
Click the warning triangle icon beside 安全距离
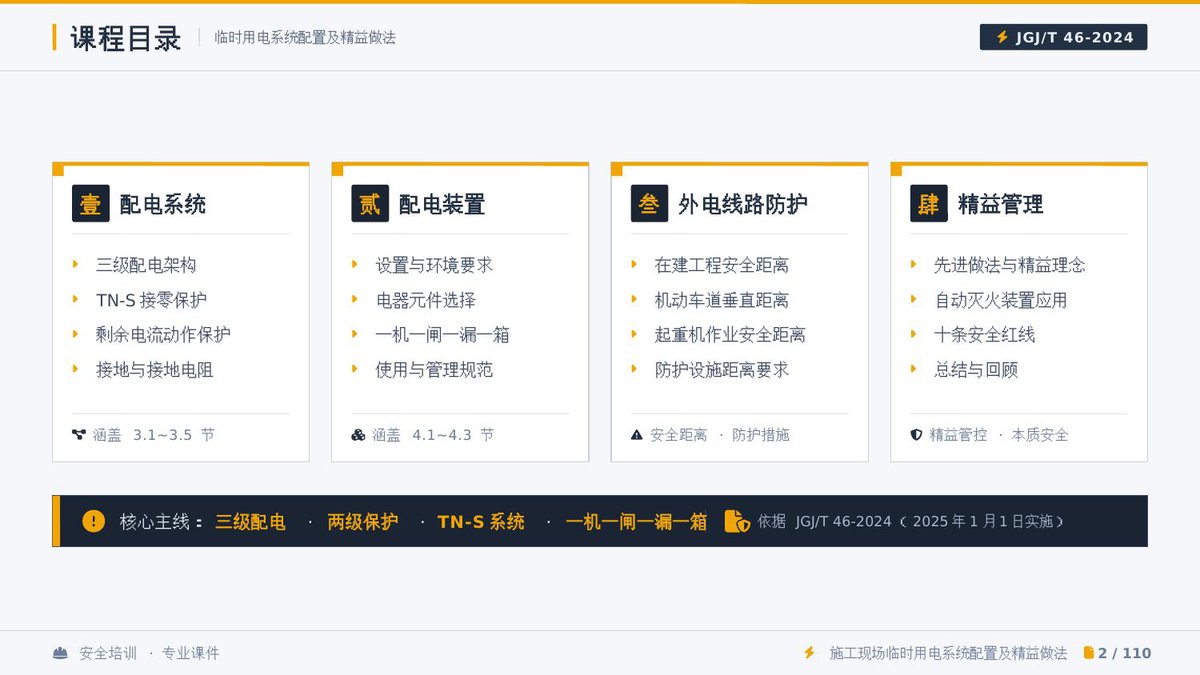point(637,435)
